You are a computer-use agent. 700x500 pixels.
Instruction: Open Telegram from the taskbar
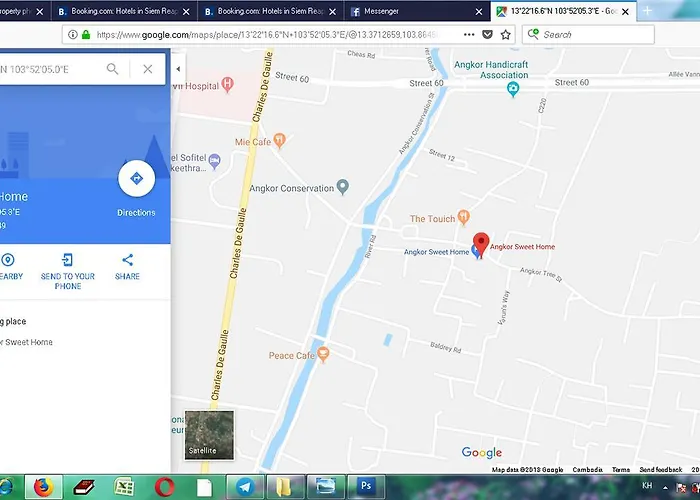[x=245, y=487]
